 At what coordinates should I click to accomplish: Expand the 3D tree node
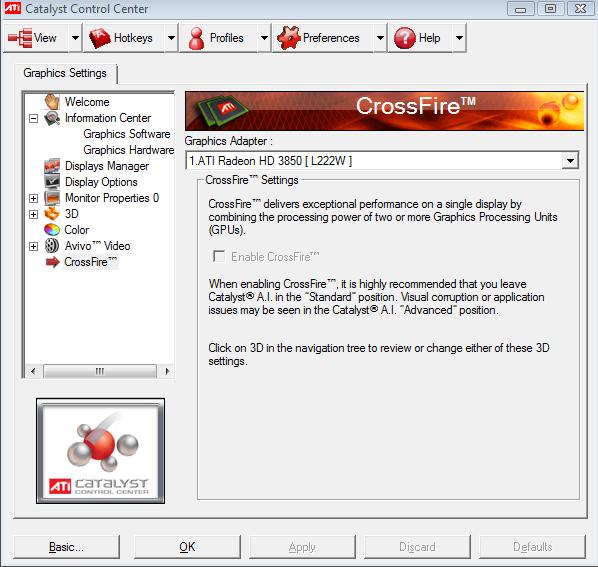pyautogui.click(x=34, y=214)
